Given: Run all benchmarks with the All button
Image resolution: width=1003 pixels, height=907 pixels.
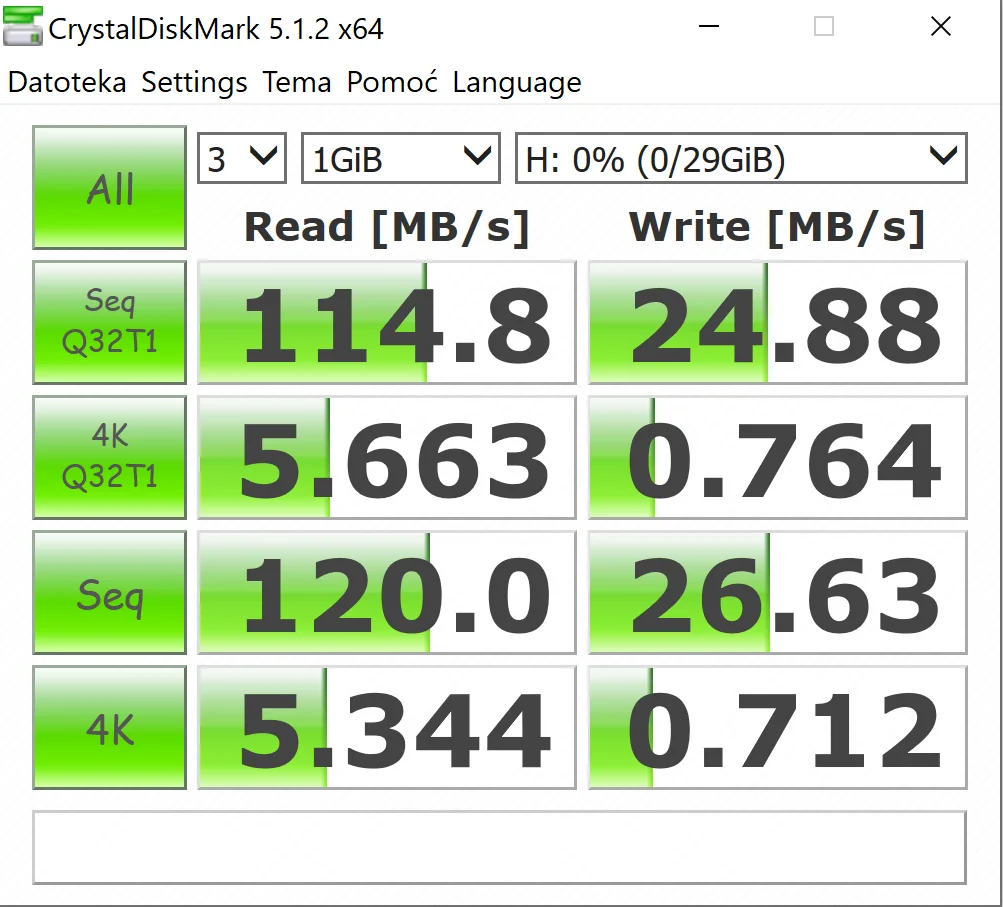Looking at the screenshot, I should click(x=109, y=187).
